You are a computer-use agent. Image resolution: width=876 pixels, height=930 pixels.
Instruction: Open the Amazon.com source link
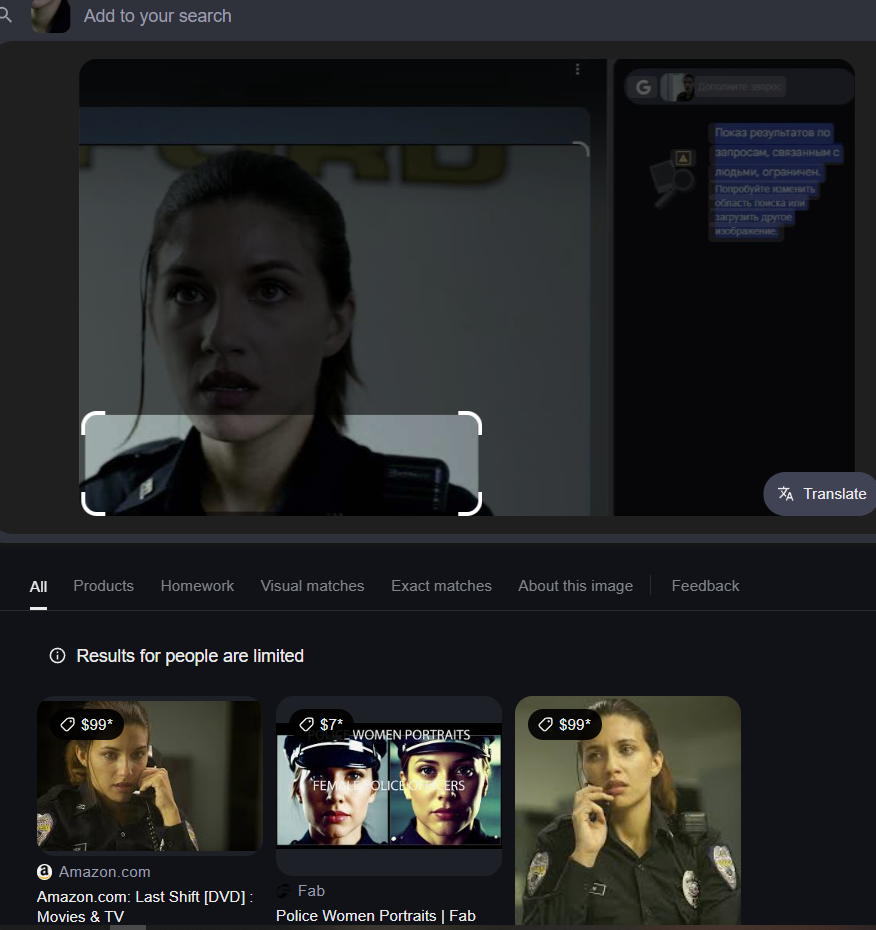coord(104,872)
